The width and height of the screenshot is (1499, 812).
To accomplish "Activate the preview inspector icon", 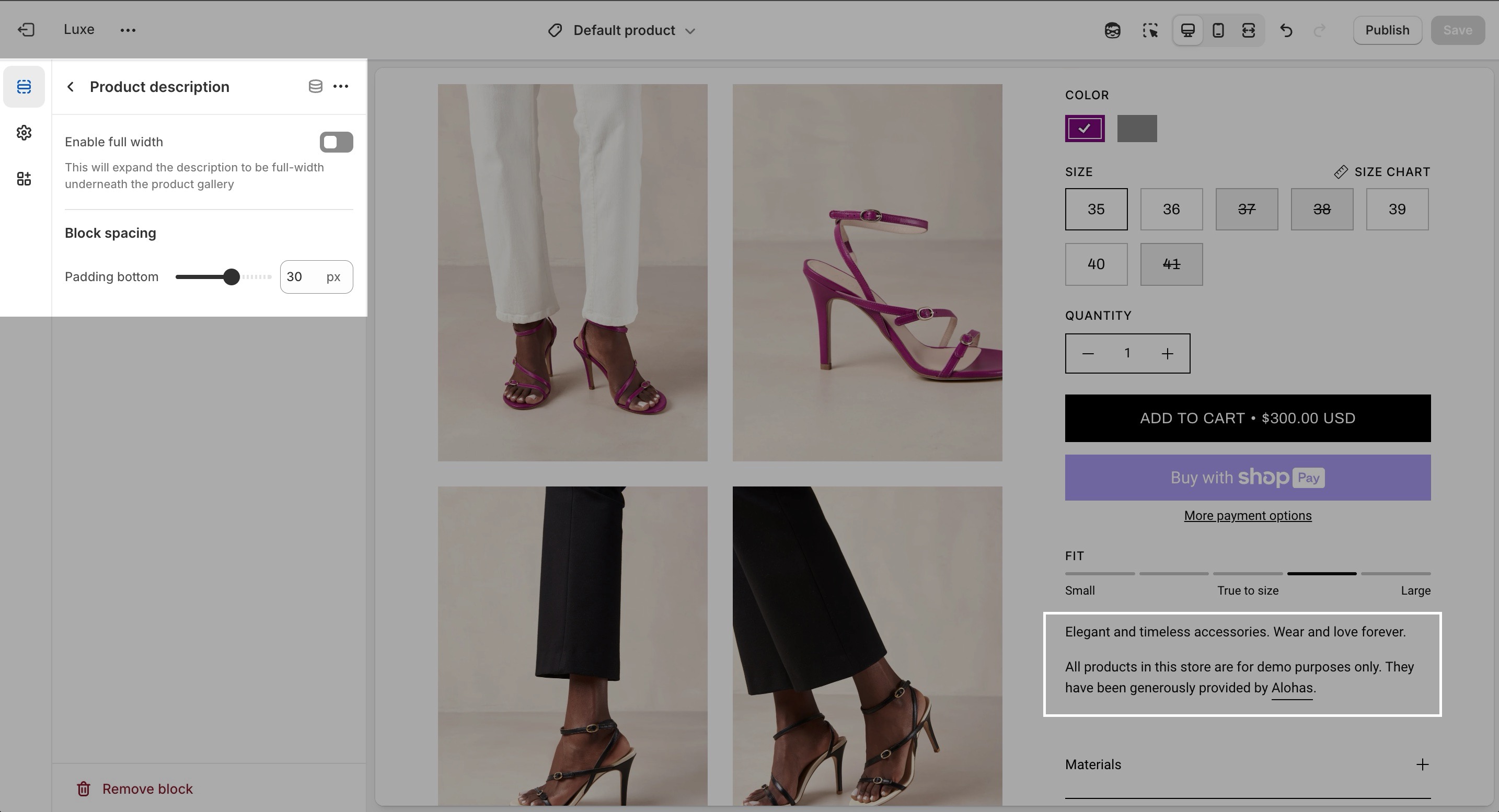I will pyautogui.click(x=1150, y=30).
